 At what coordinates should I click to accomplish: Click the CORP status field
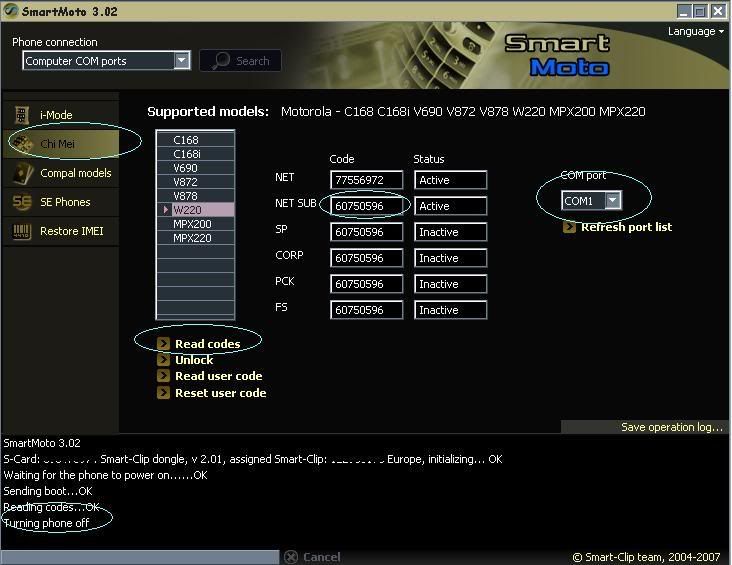[x=450, y=258]
